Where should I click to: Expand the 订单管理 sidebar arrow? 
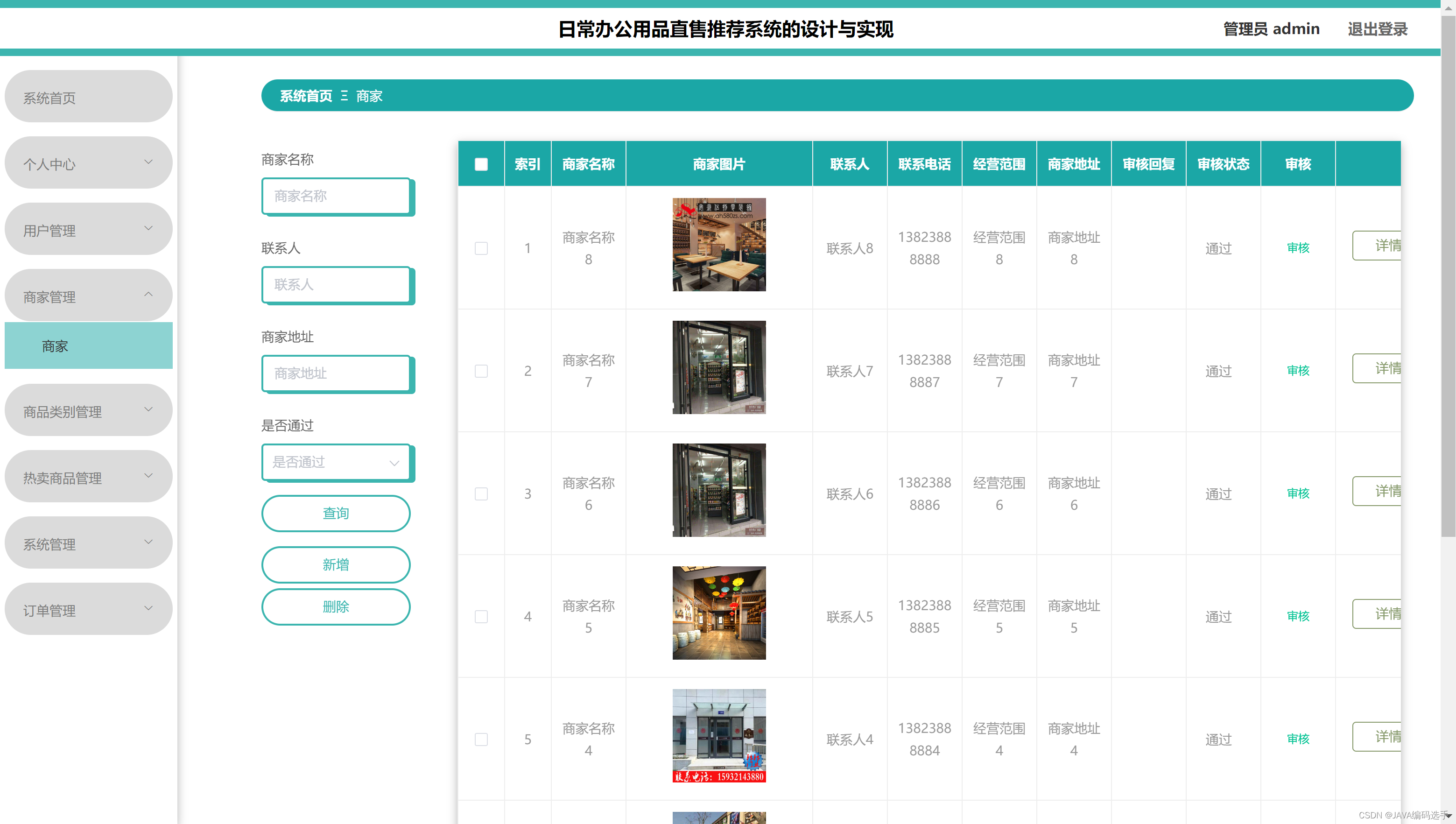point(148,608)
